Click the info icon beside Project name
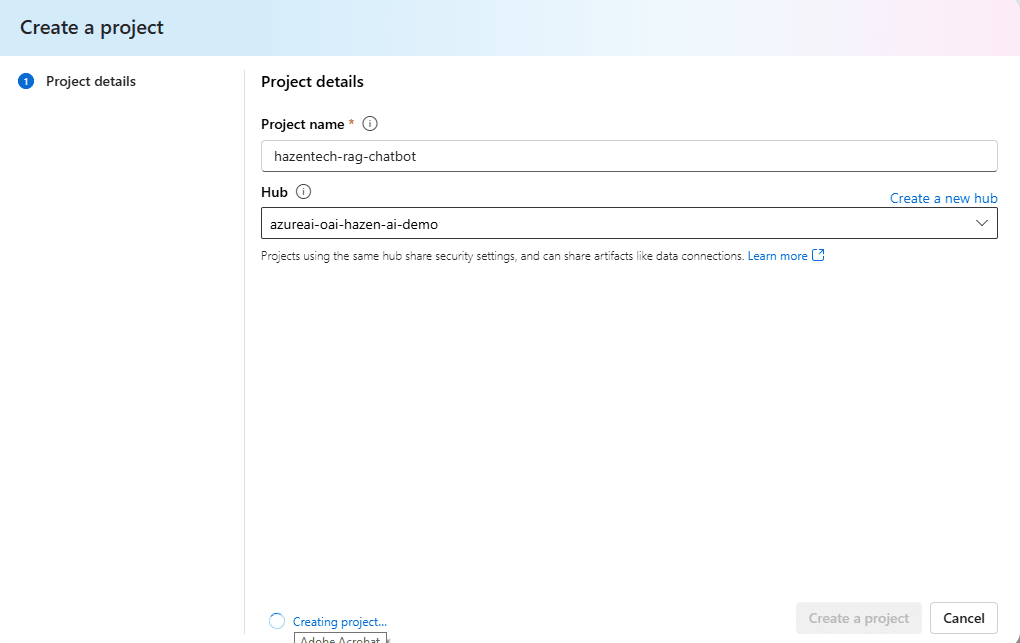The height and width of the screenshot is (643, 1020). point(370,124)
